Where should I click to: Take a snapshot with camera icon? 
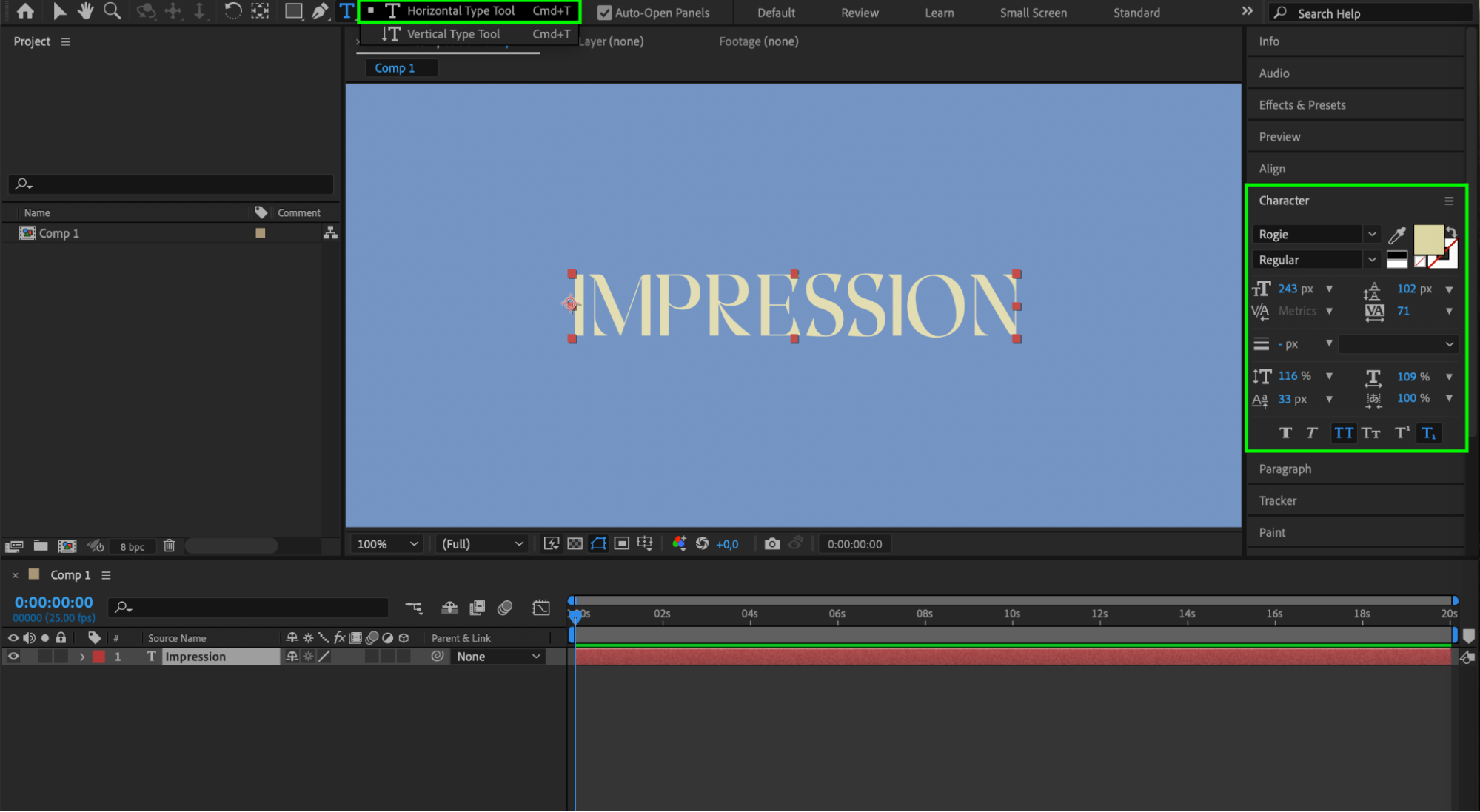click(x=771, y=544)
